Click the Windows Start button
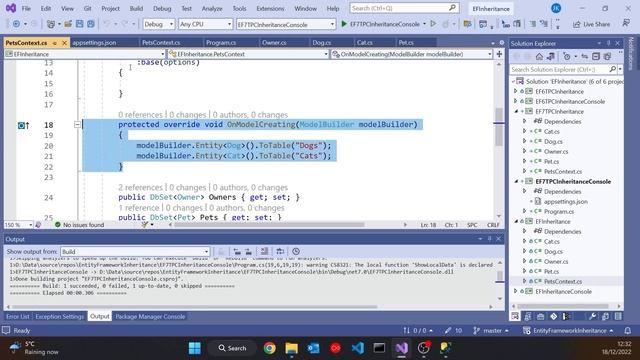Screen dimensions: 640x360 click(x=195, y=348)
